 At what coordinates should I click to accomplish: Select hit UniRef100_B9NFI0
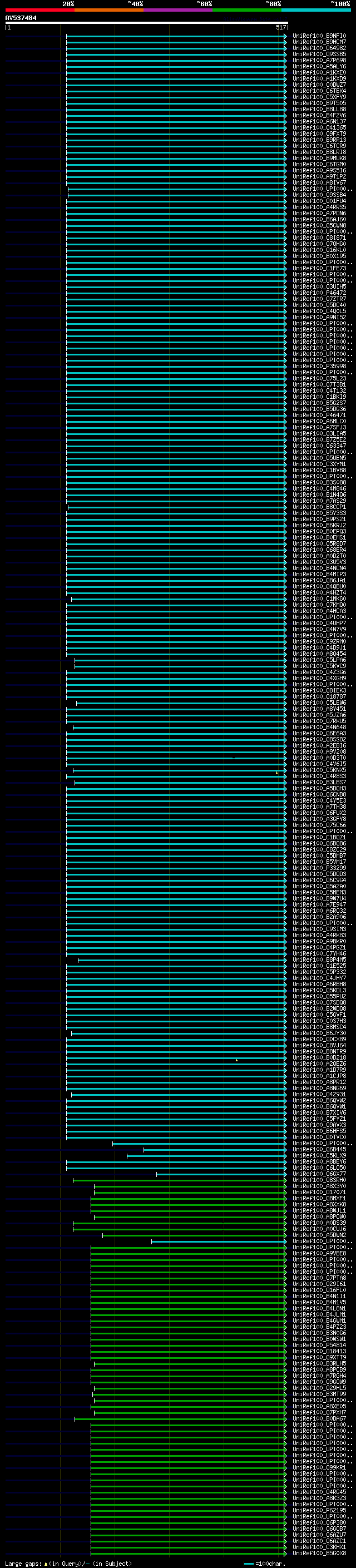pyautogui.click(x=319, y=36)
